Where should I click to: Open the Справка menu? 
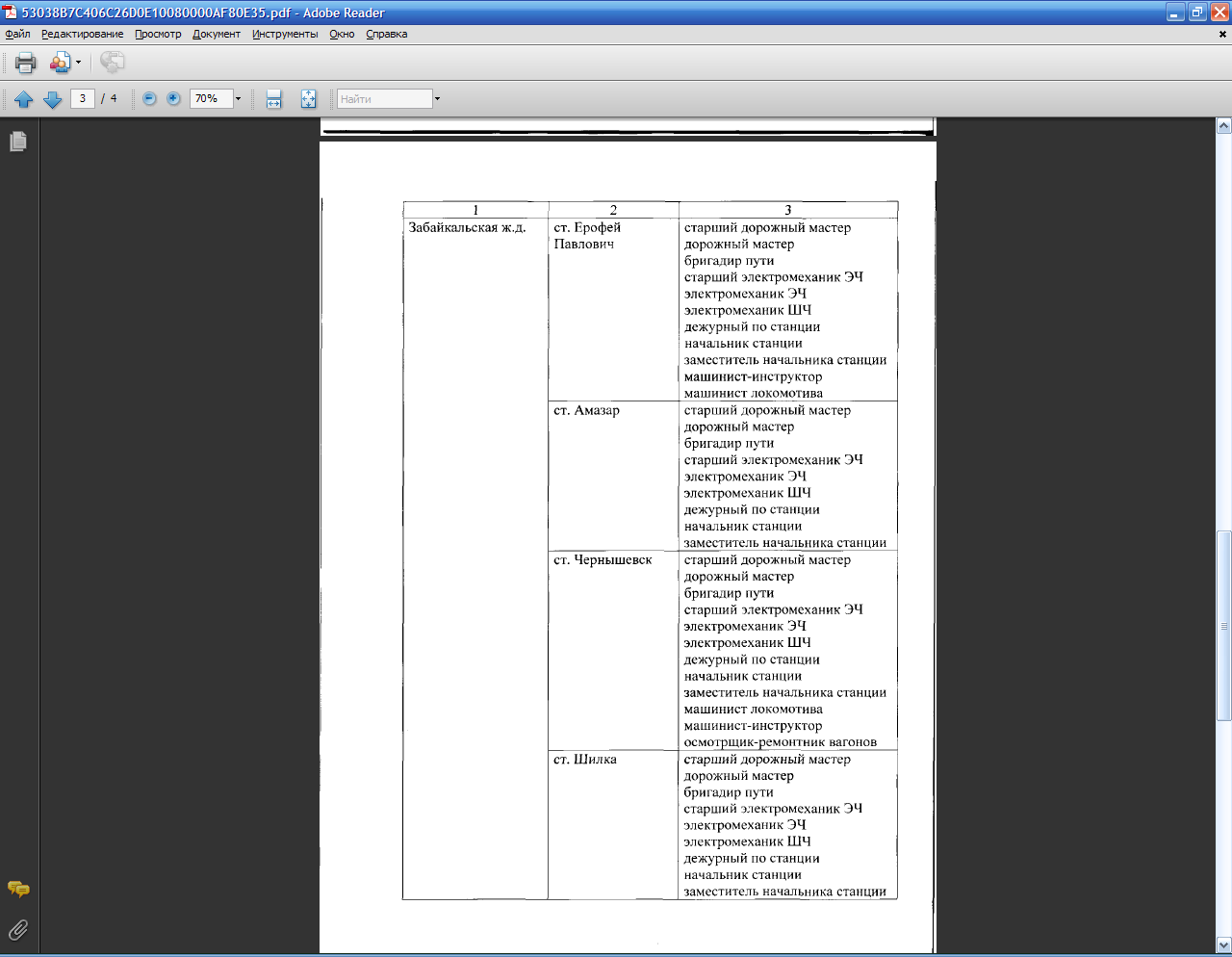click(386, 34)
